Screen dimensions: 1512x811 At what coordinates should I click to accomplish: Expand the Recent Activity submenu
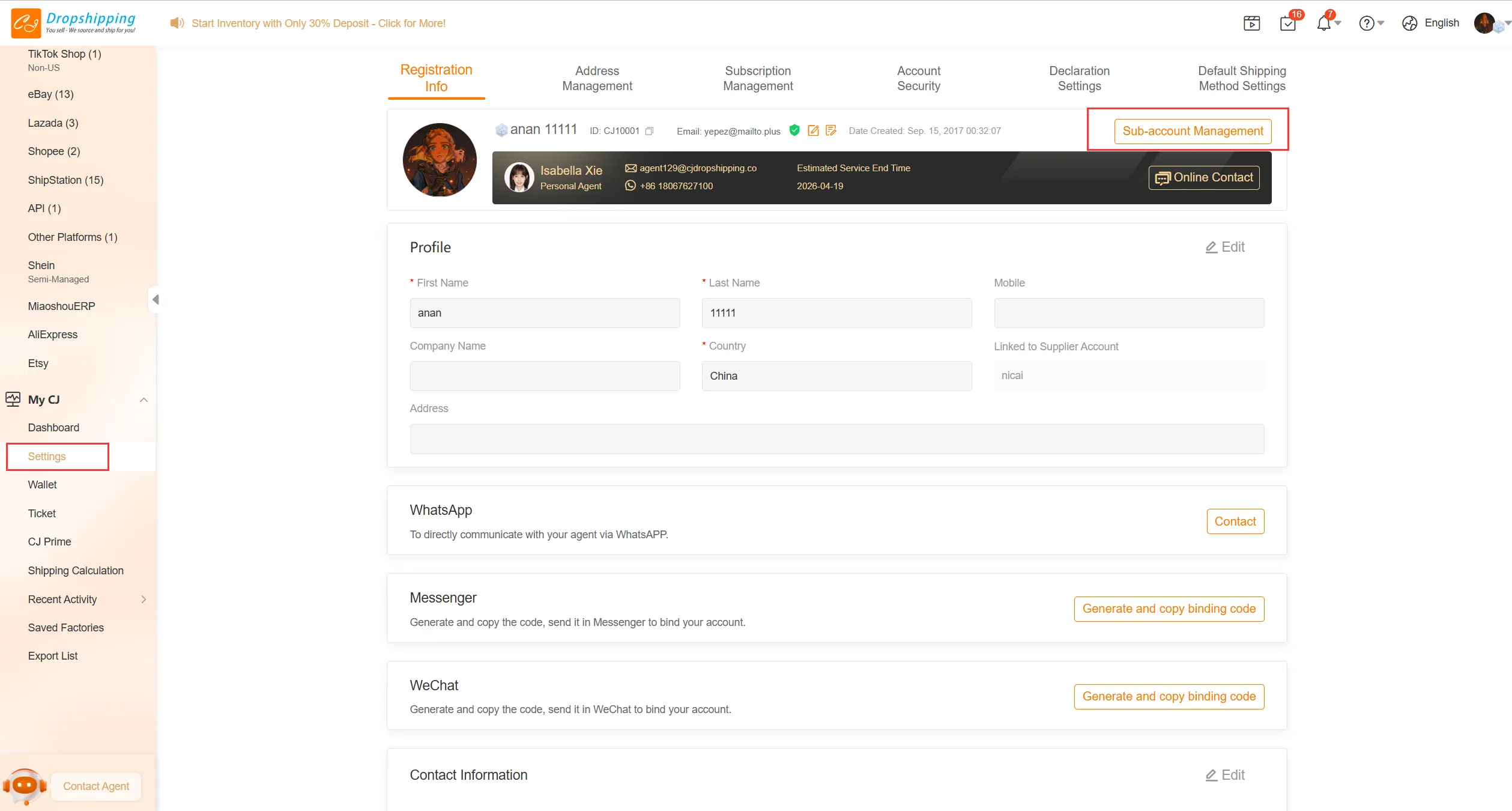[144, 599]
